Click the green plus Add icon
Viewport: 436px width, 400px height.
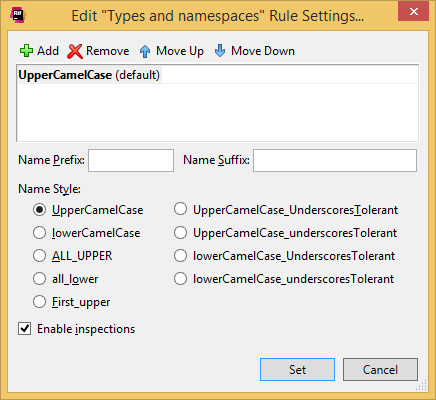click(26, 51)
